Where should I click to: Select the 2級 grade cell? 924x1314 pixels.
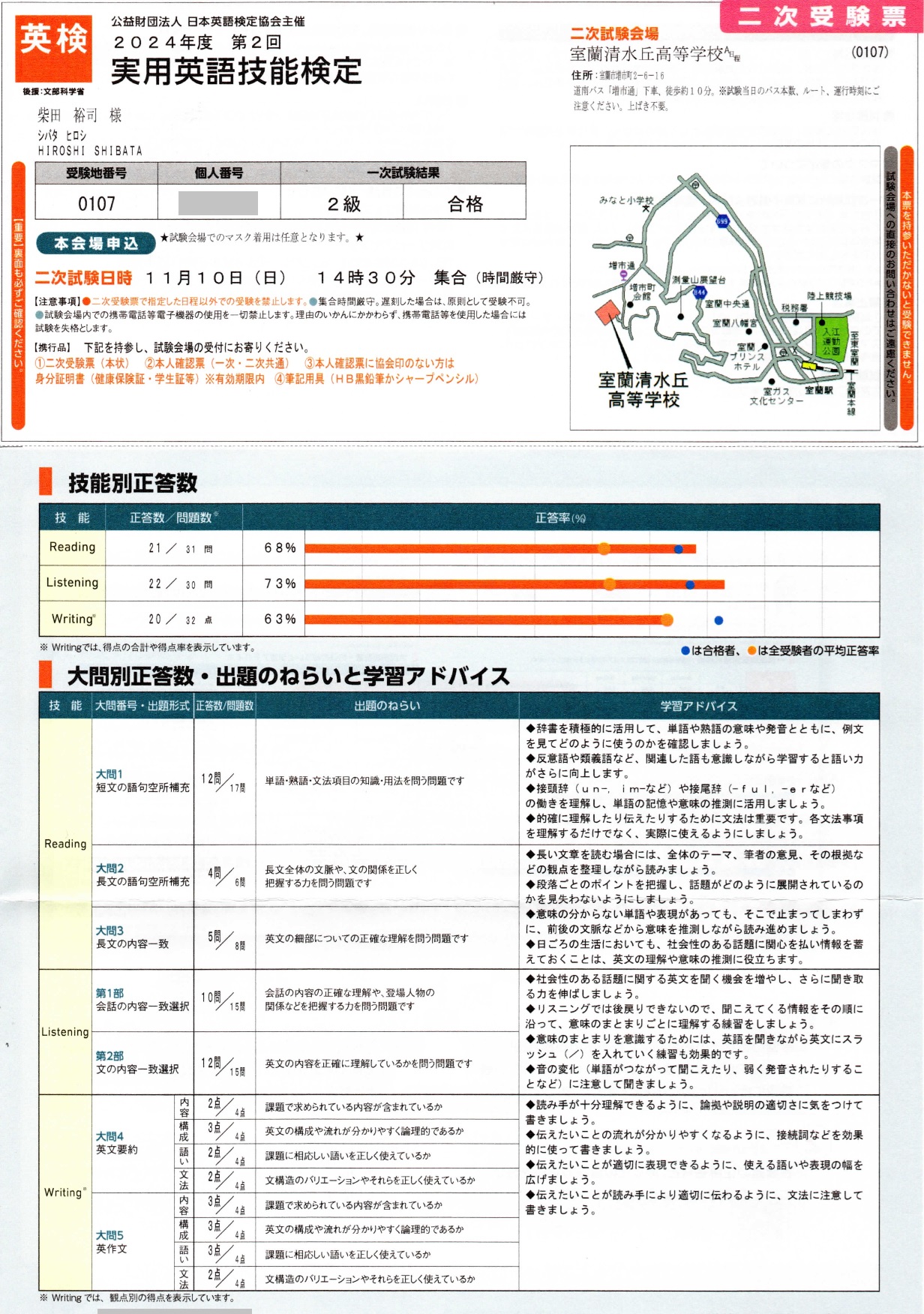pos(343,203)
